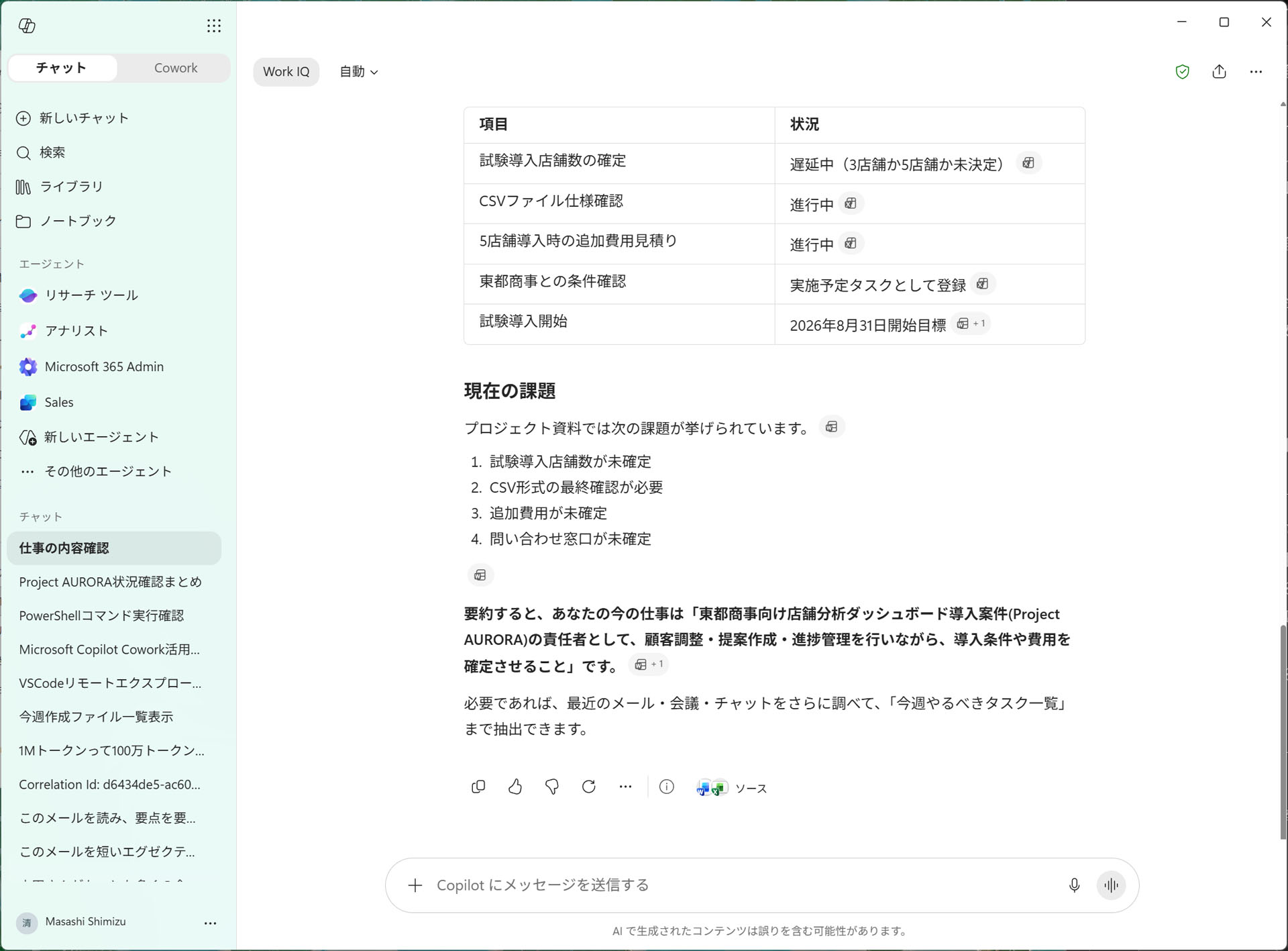This screenshot has height=951, width=1288.
Task: Start voice chat with waveform button
Action: pos(1111,886)
